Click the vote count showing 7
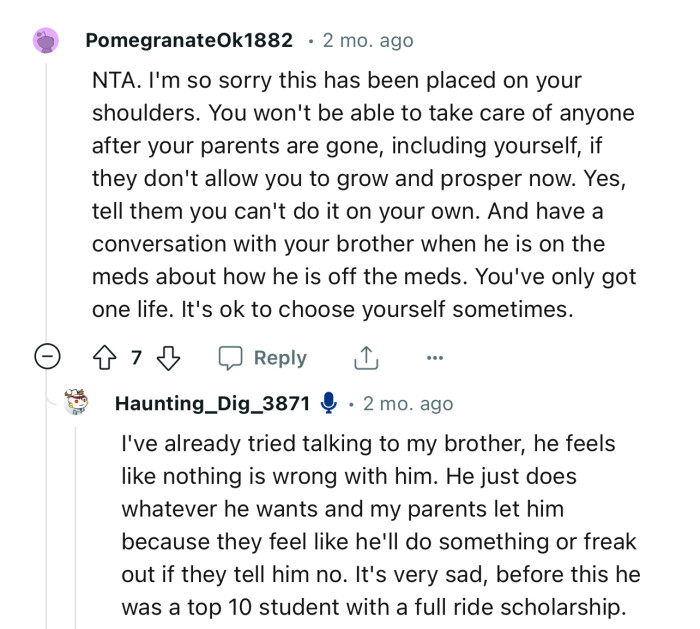The height and width of the screenshot is (629, 700). (138, 358)
